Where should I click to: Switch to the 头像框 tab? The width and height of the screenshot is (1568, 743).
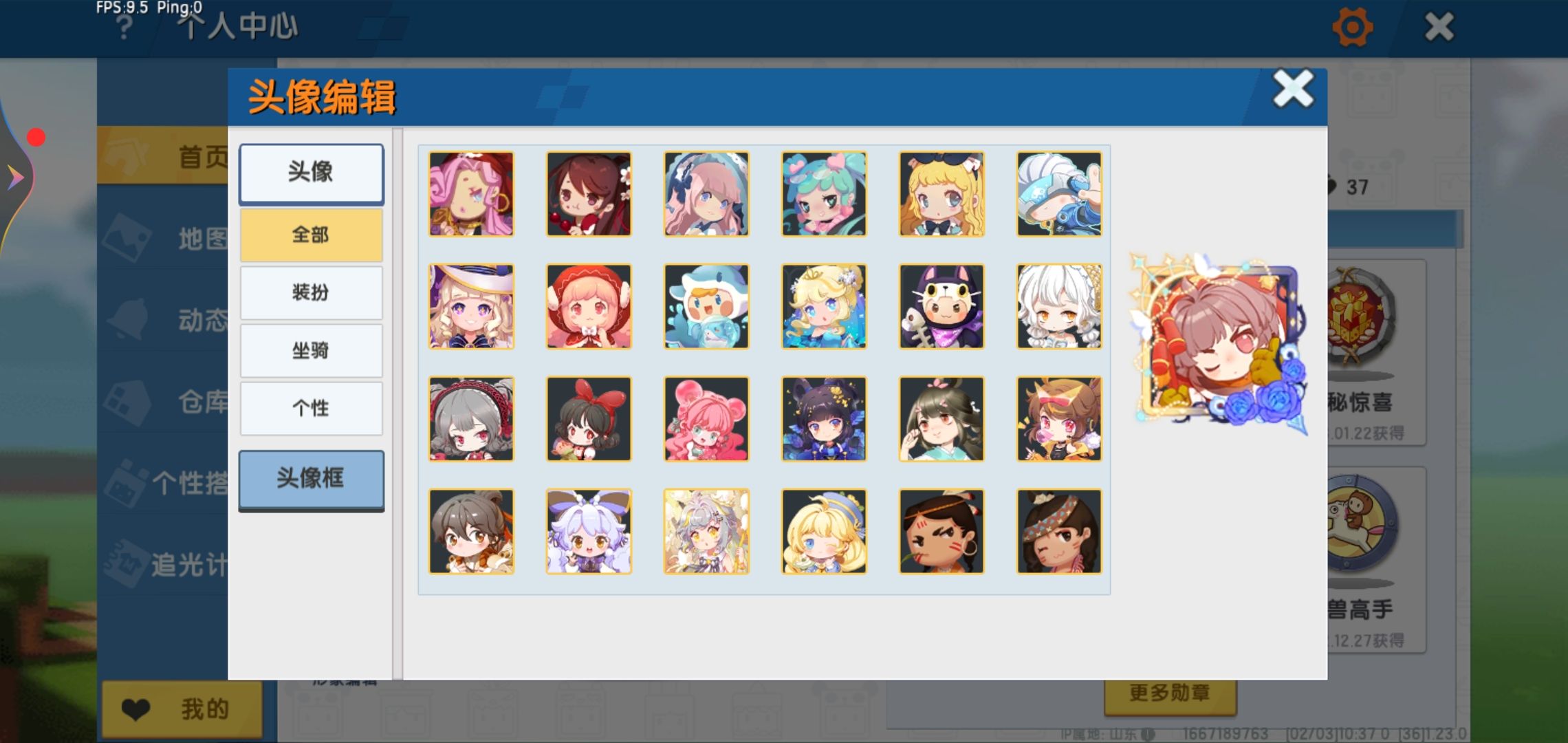pos(312,480)
